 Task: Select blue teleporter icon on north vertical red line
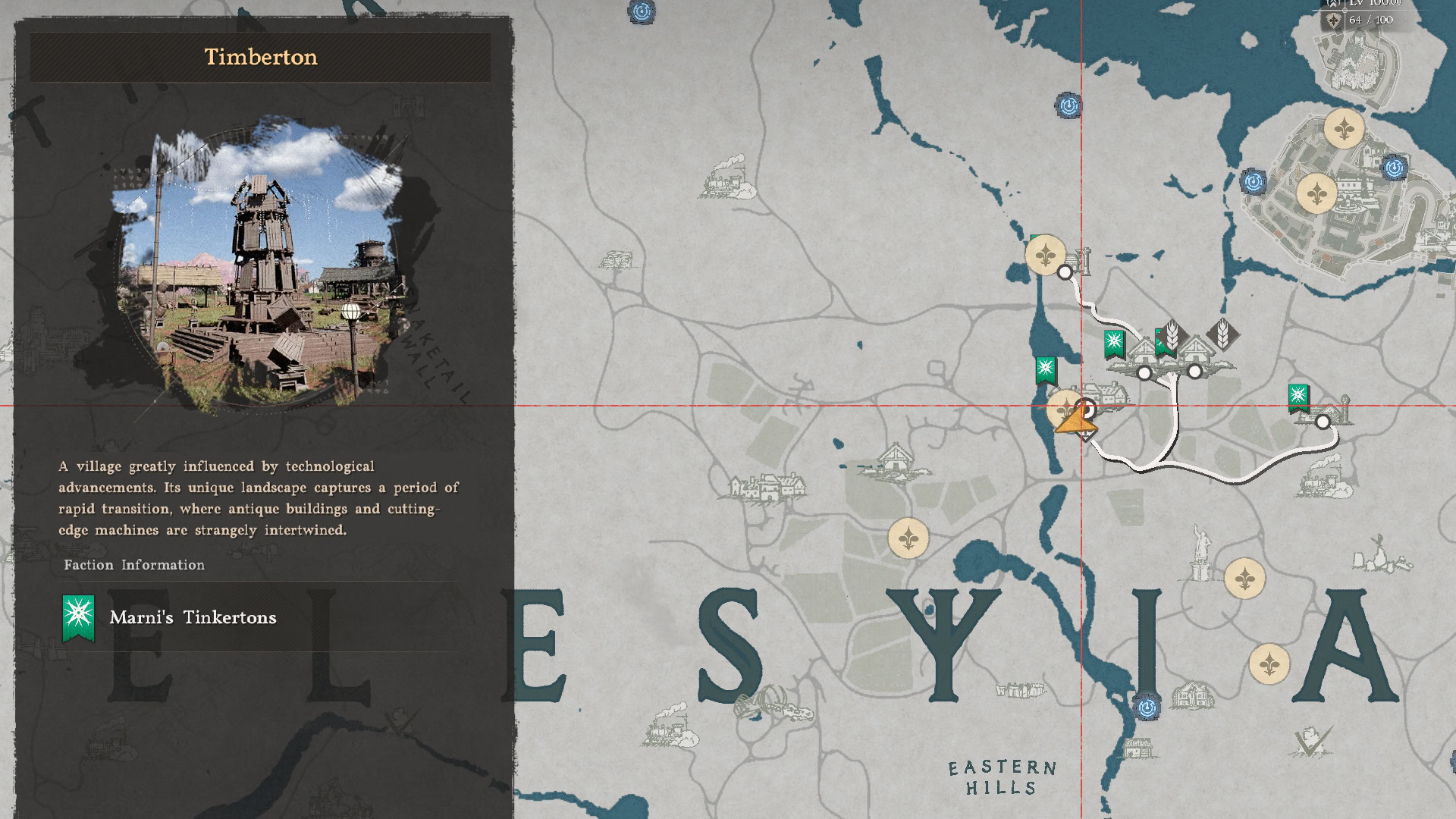1068,105
